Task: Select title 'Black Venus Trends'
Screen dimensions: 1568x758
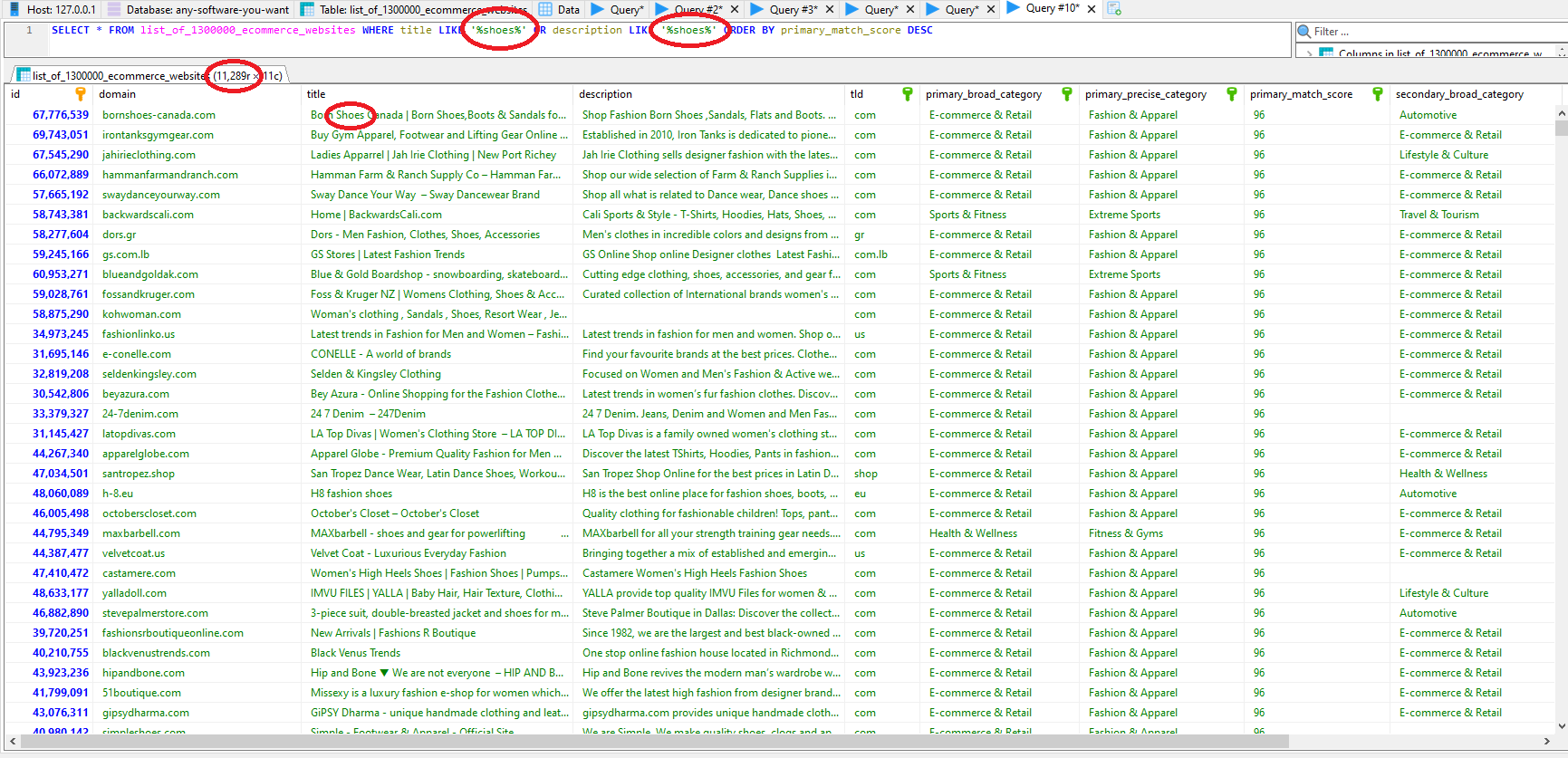Action: pos(438,653)
